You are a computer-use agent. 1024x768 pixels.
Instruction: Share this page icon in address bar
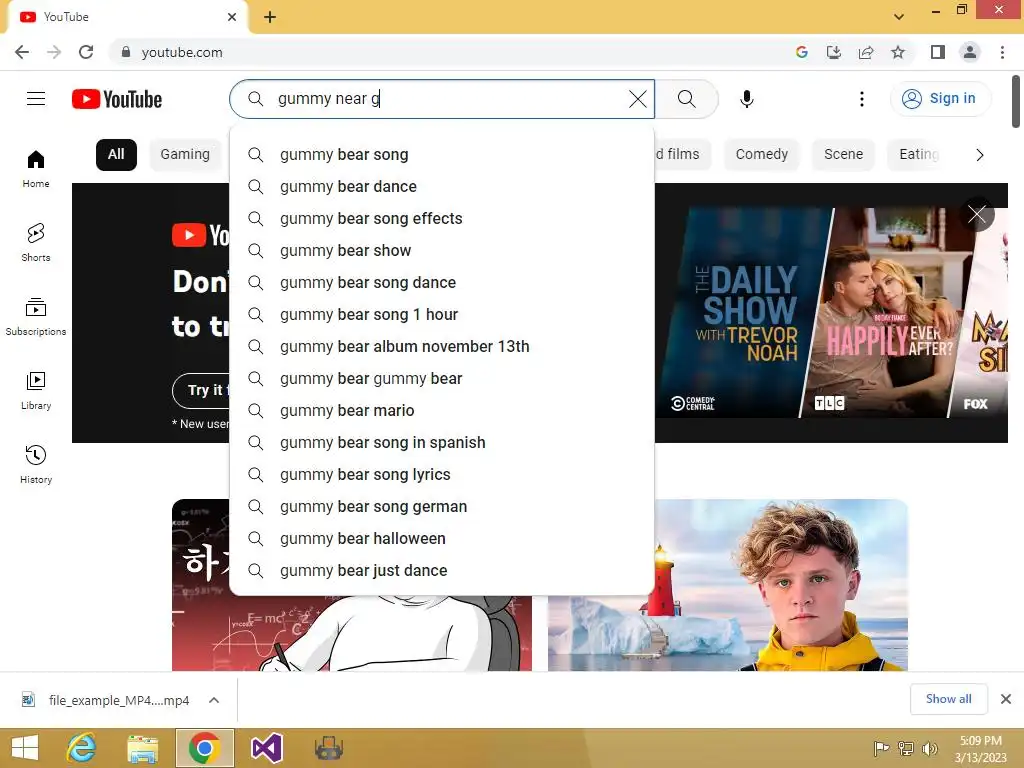click(x=866, y=52)
